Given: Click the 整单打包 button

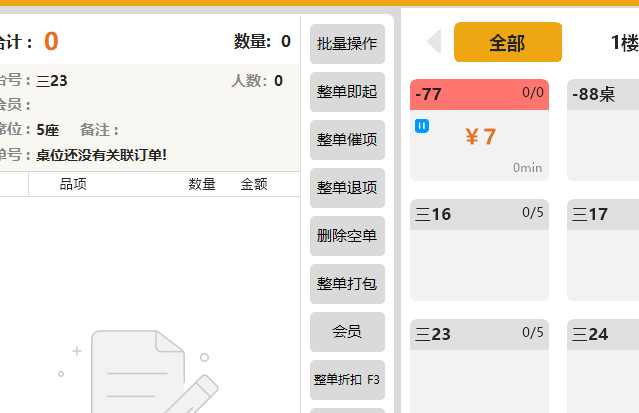Looking at the screenshot, I should [x=347, y=284].
